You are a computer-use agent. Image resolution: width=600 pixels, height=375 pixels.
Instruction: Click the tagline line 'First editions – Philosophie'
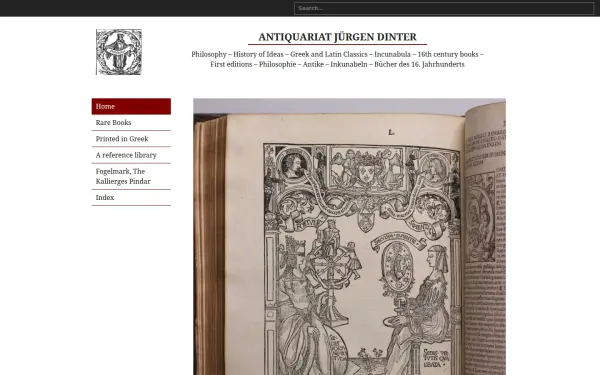tap(337, 64)
